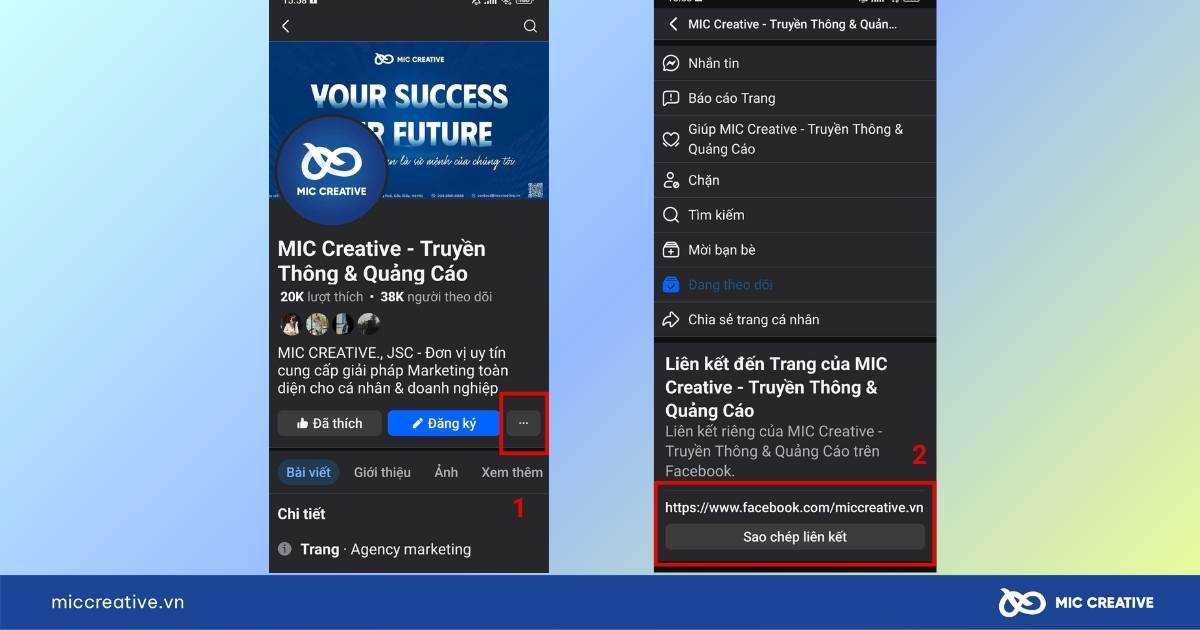The height and width of the screenshot is (630, 1200).
Task: Click the Agency marketing category text
Action: 410,549
